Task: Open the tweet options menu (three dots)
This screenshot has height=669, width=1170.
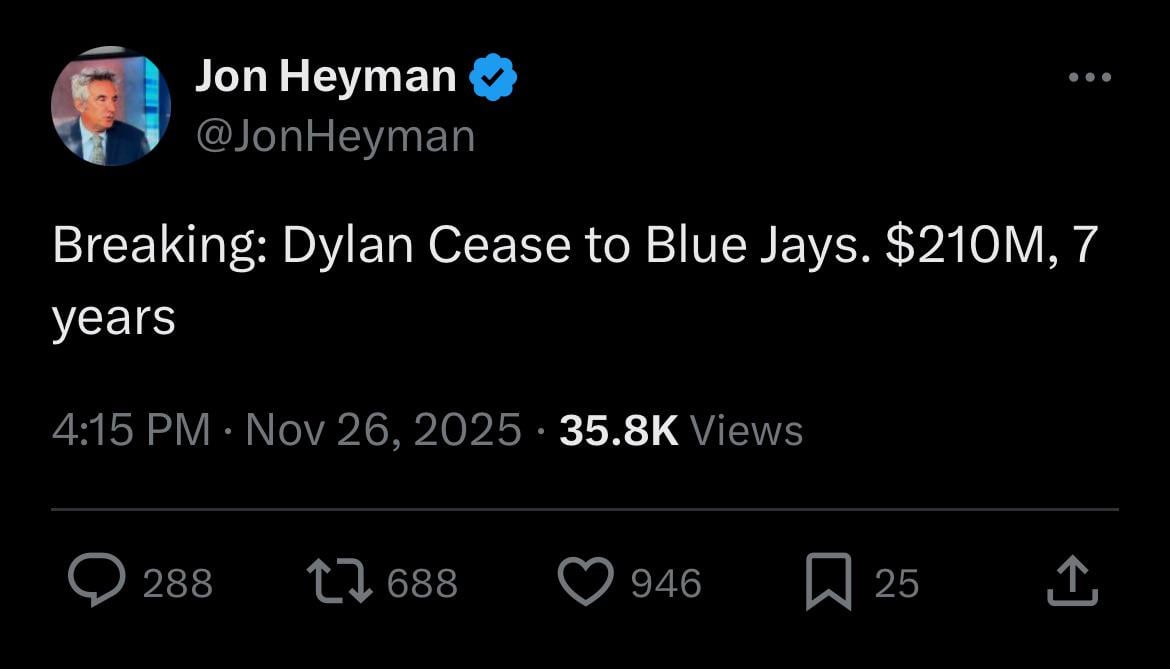Action: click(1091, 75)
